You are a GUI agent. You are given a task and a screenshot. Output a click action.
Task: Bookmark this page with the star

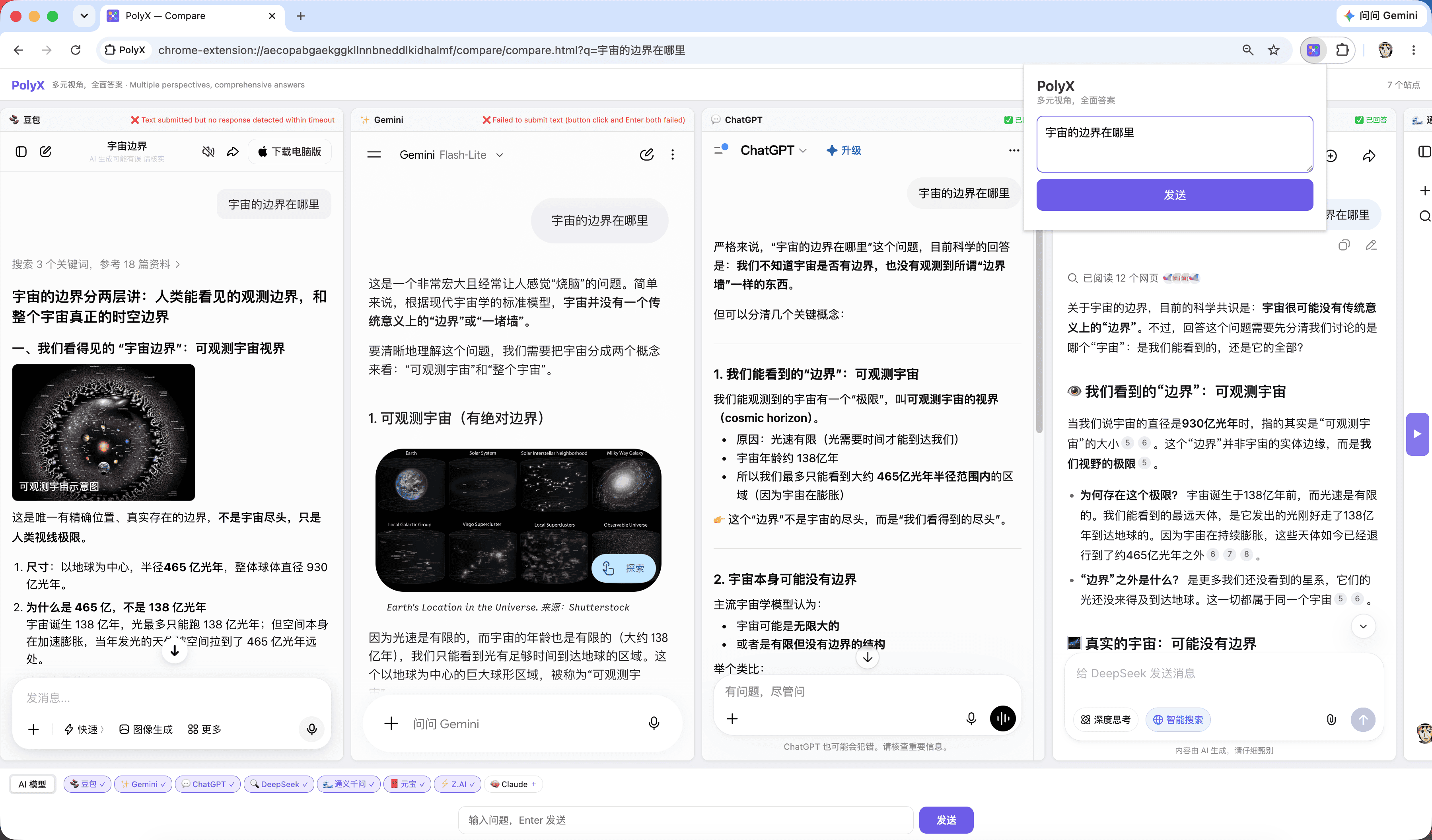coord(1273,50)
